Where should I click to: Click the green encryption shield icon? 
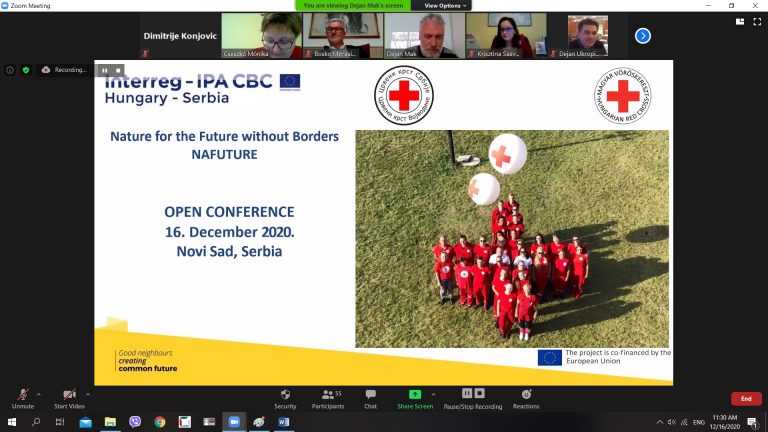click(26, 70)
